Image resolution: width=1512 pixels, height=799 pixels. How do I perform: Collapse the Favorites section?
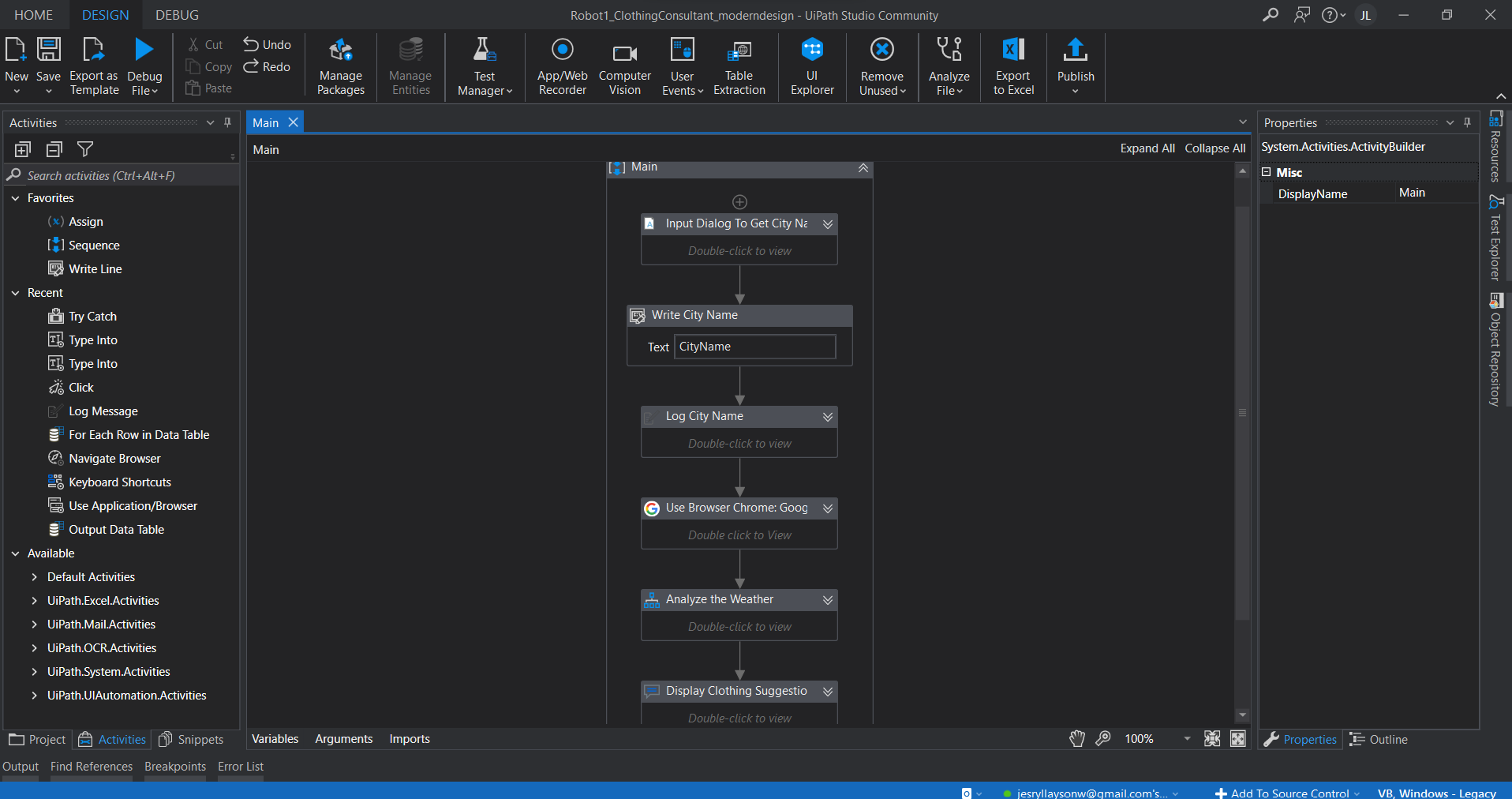coord(15,198)
